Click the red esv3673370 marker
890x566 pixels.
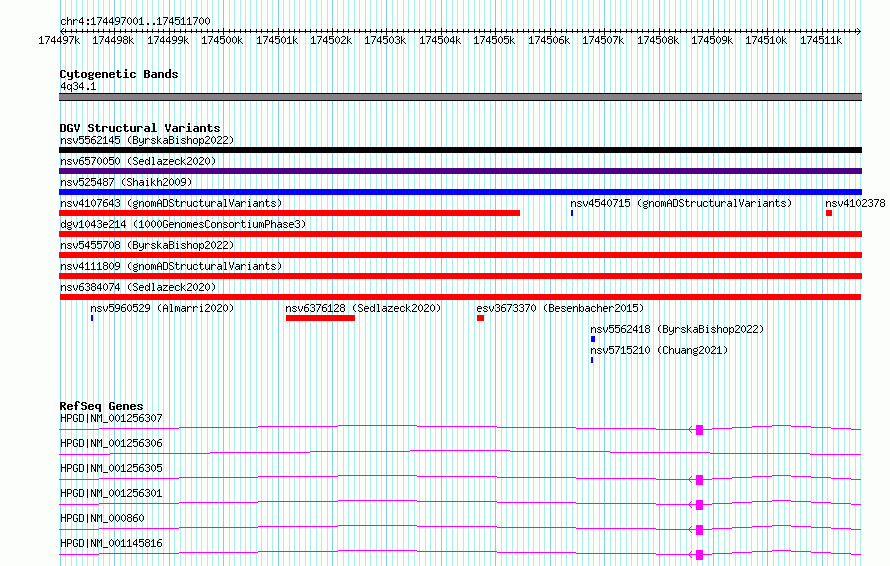[x=481, y=318]
